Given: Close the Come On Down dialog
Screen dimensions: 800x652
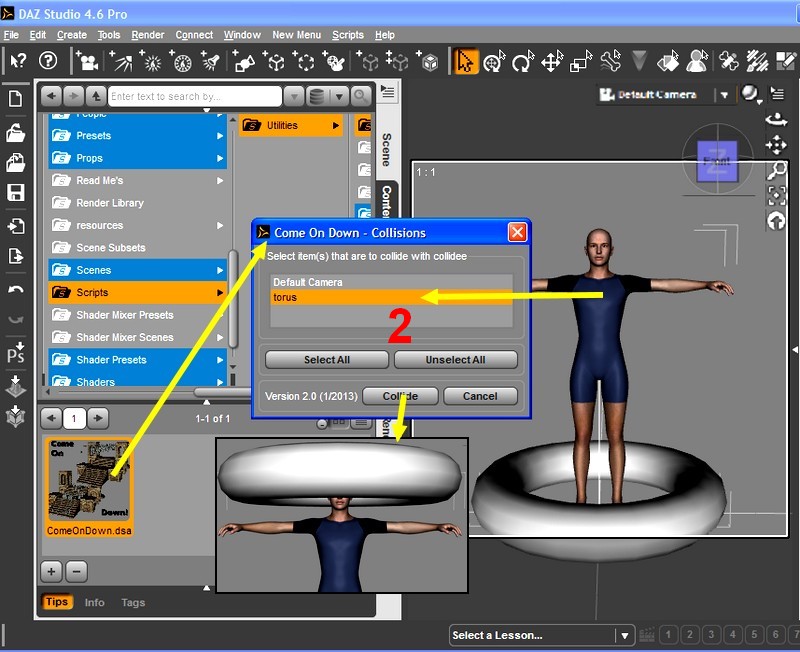Looking at the screenshot, I should [517, 233].
